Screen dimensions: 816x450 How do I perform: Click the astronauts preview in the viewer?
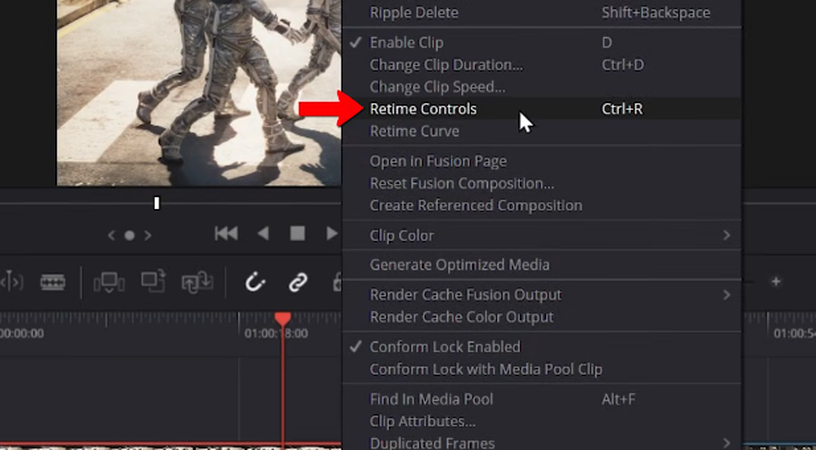pyautogui.click(x=199, y=93)
